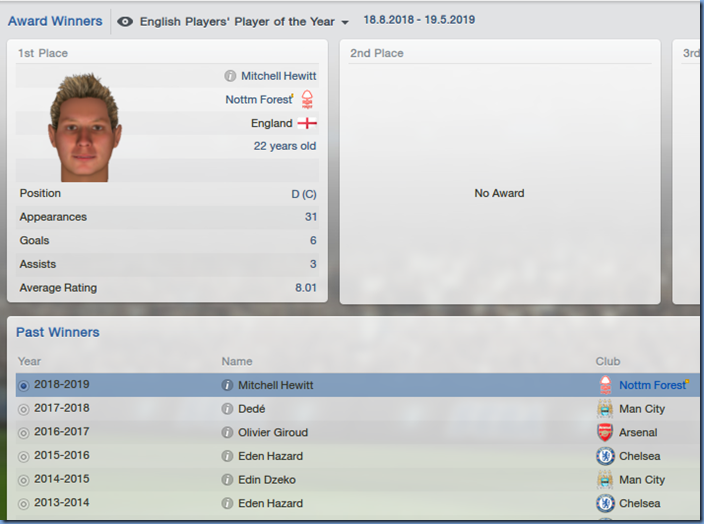Click info icon next to Edin Dzeko
Screen dimensions: 704x524
pyautogui.click(x=227, y=480)
